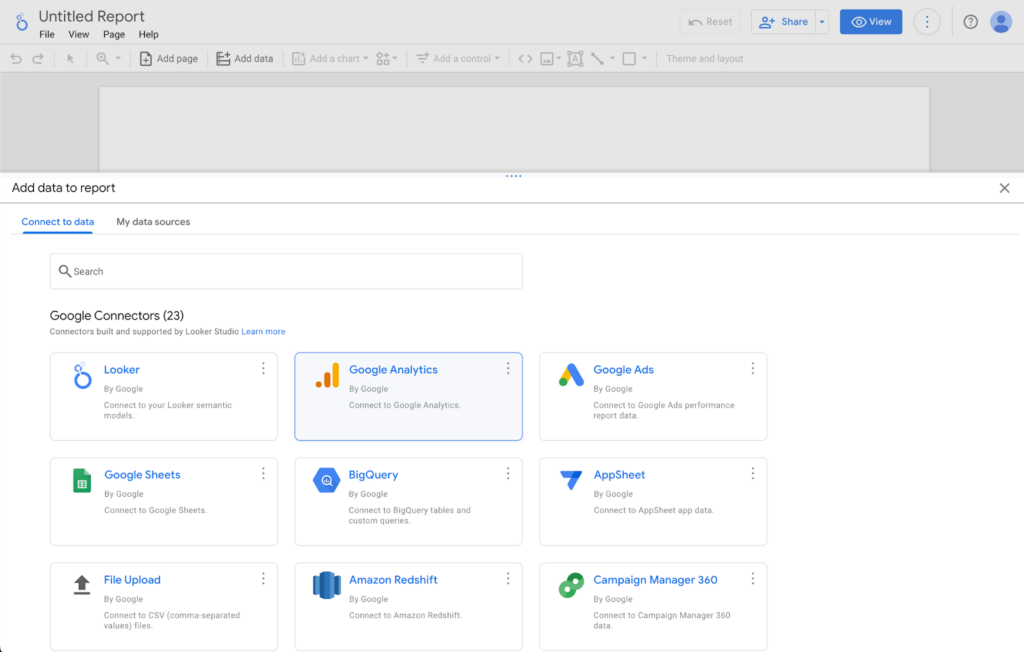Screen dimensions: 1024x652
Task: Open the Help menu
Action: click(x=148, y=35)
